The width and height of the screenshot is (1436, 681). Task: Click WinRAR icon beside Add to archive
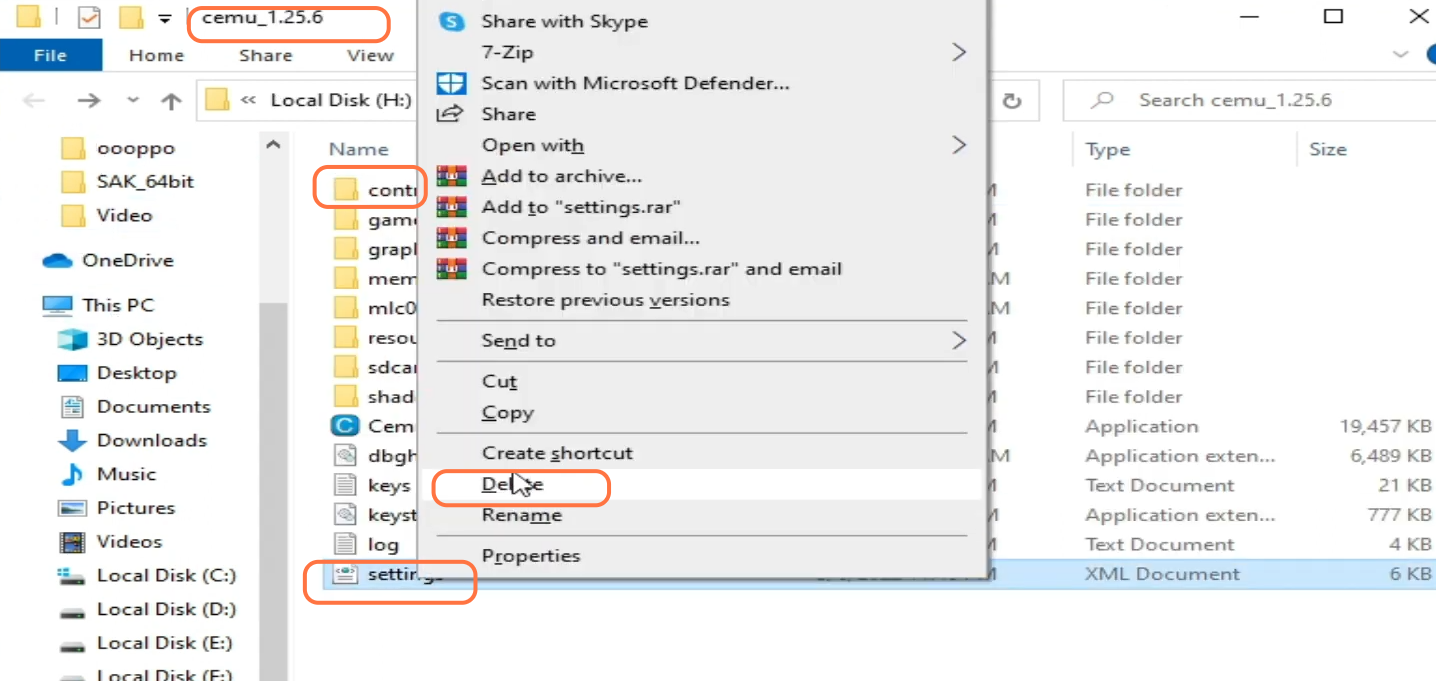tap(452, 176)
